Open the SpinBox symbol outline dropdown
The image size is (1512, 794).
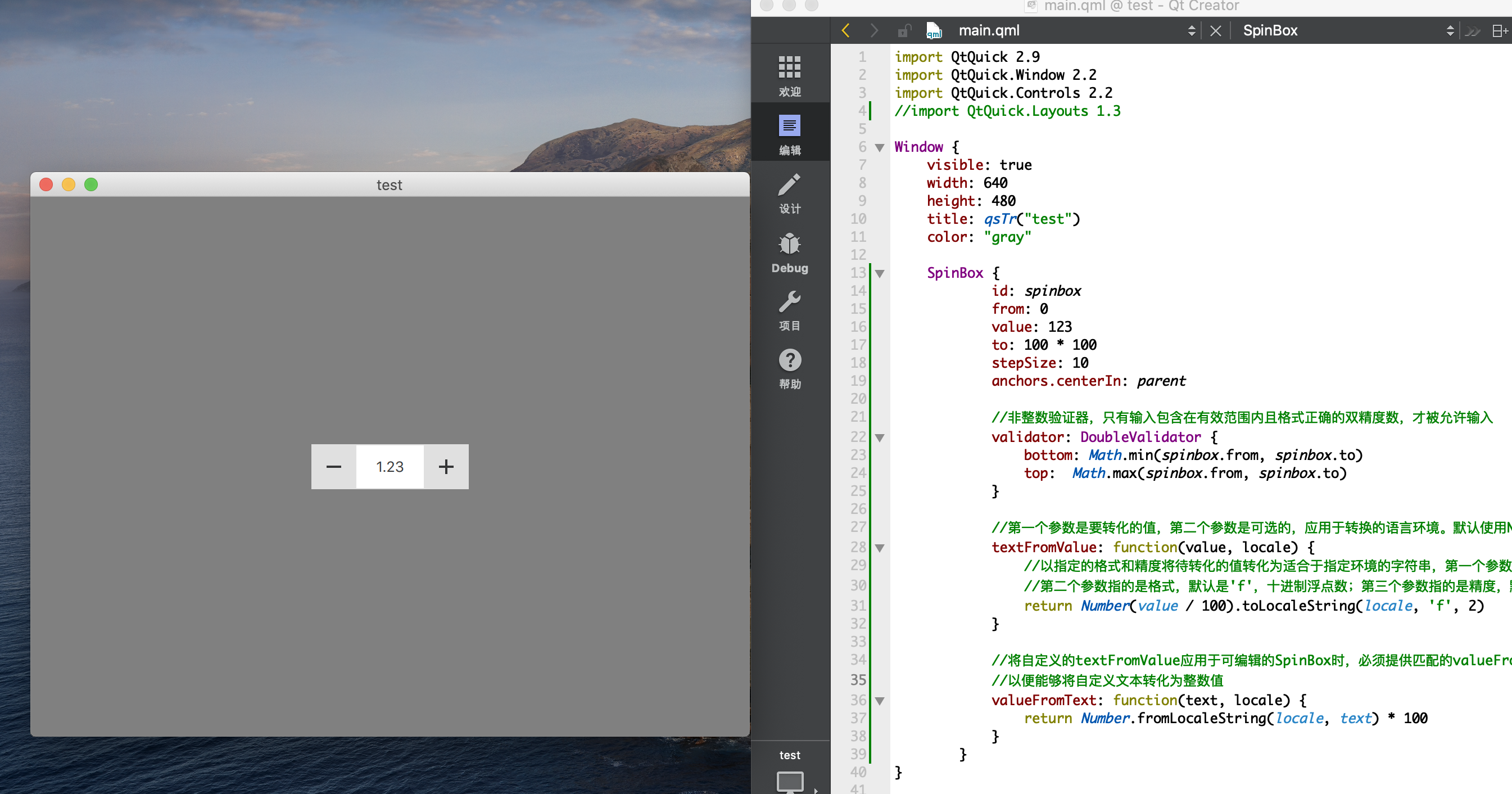1448,30
